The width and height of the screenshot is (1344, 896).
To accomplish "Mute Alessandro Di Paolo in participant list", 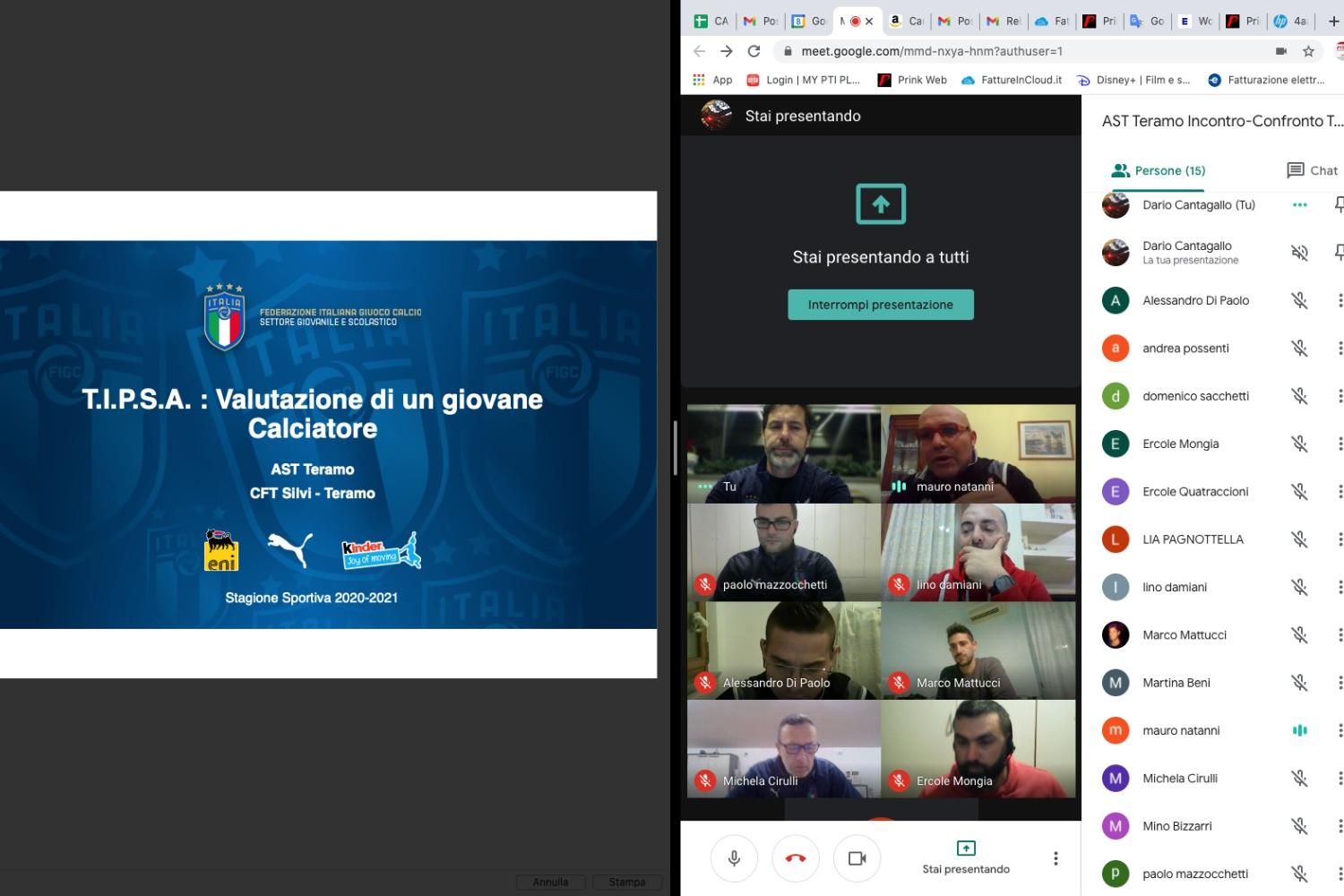I will pyautogui.click(x=1299, y=300).
